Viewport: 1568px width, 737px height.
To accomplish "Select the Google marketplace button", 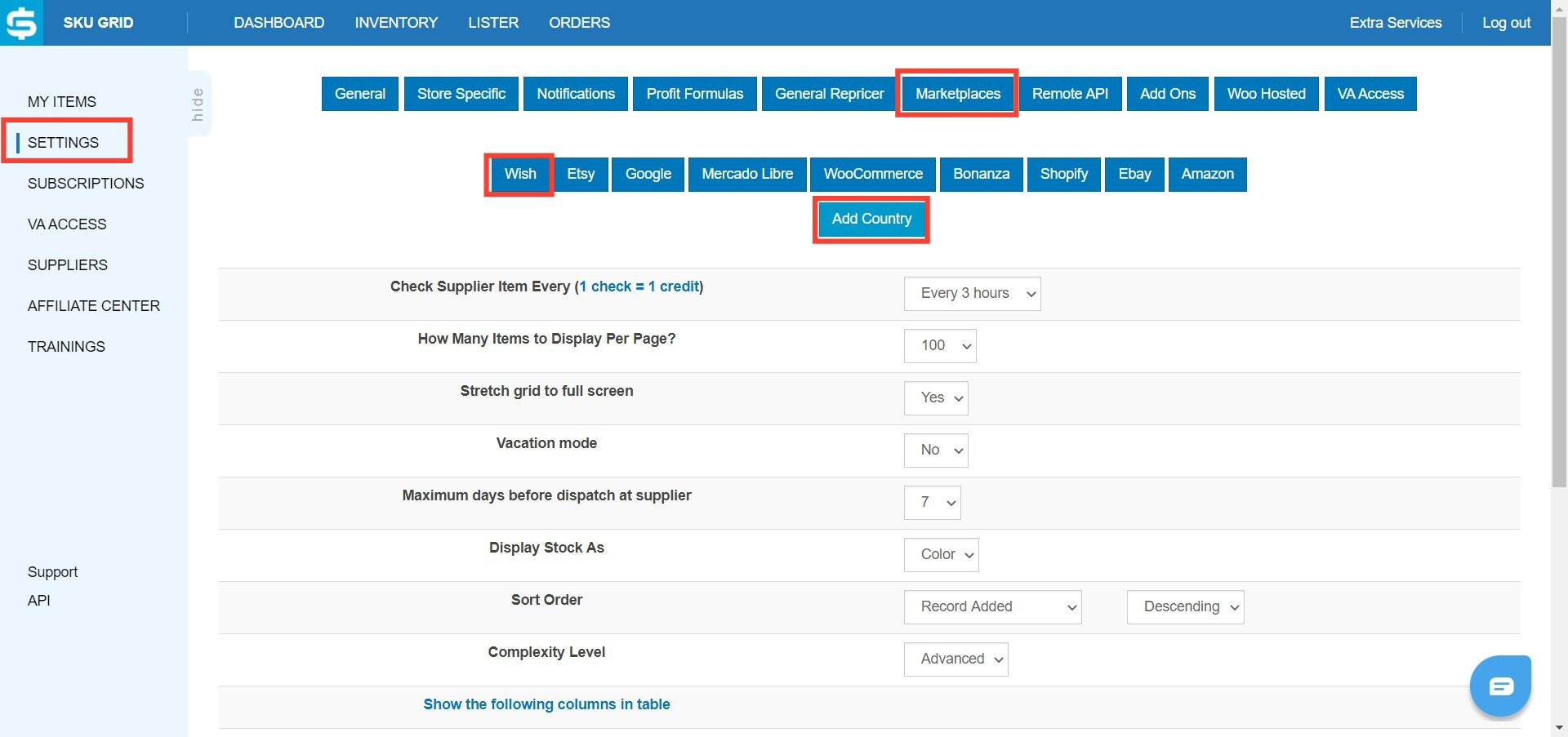I will [x=648, y=174].
